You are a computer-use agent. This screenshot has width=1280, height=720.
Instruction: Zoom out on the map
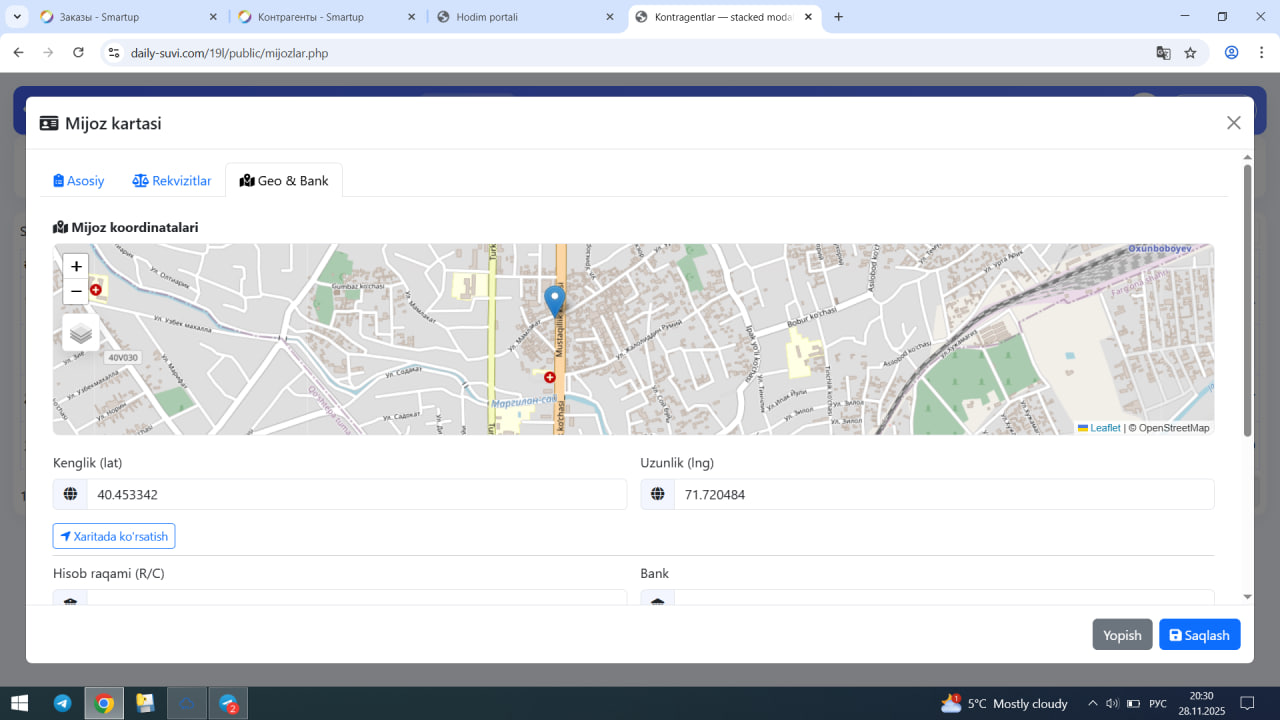tap(76, 291)
